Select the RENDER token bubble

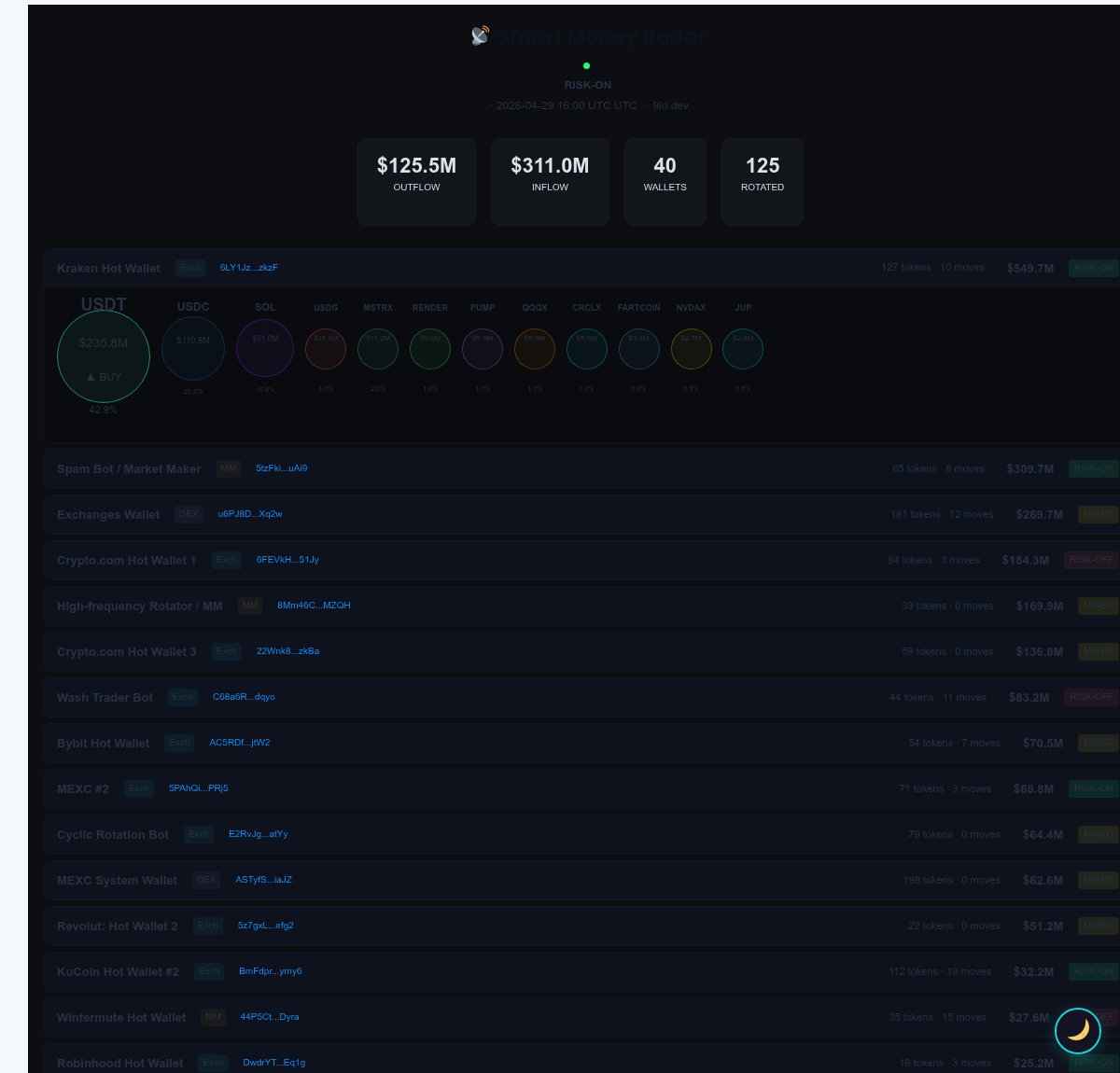(x=430, y=349)
